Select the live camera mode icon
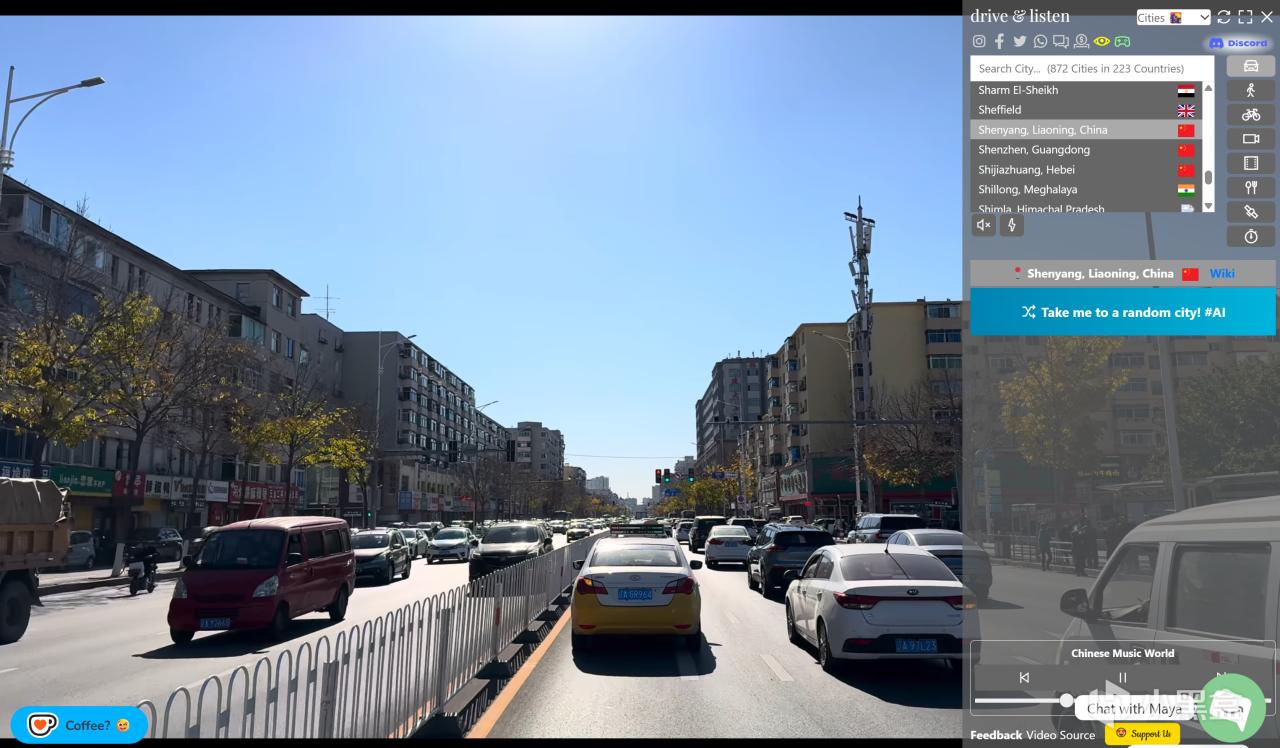The height and width of the screenshot is (748, 1280). pos(1250,139)
